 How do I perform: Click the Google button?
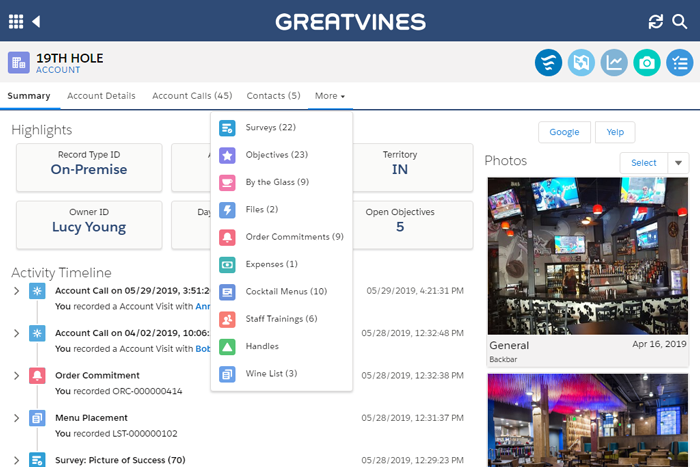[564, 132]
